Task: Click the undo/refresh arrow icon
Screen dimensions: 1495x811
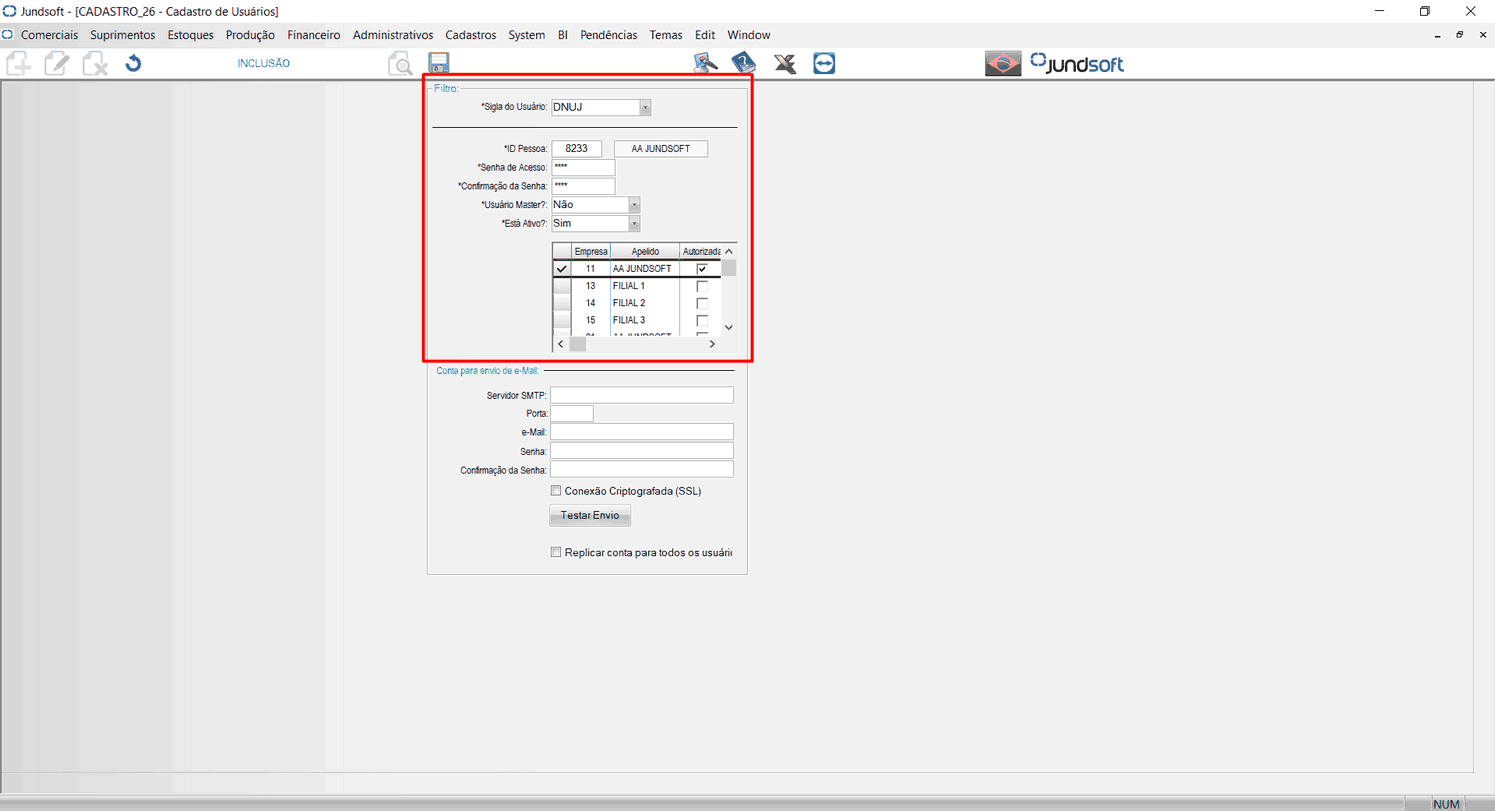Action: pyautogui.click(x=133, y=64)
